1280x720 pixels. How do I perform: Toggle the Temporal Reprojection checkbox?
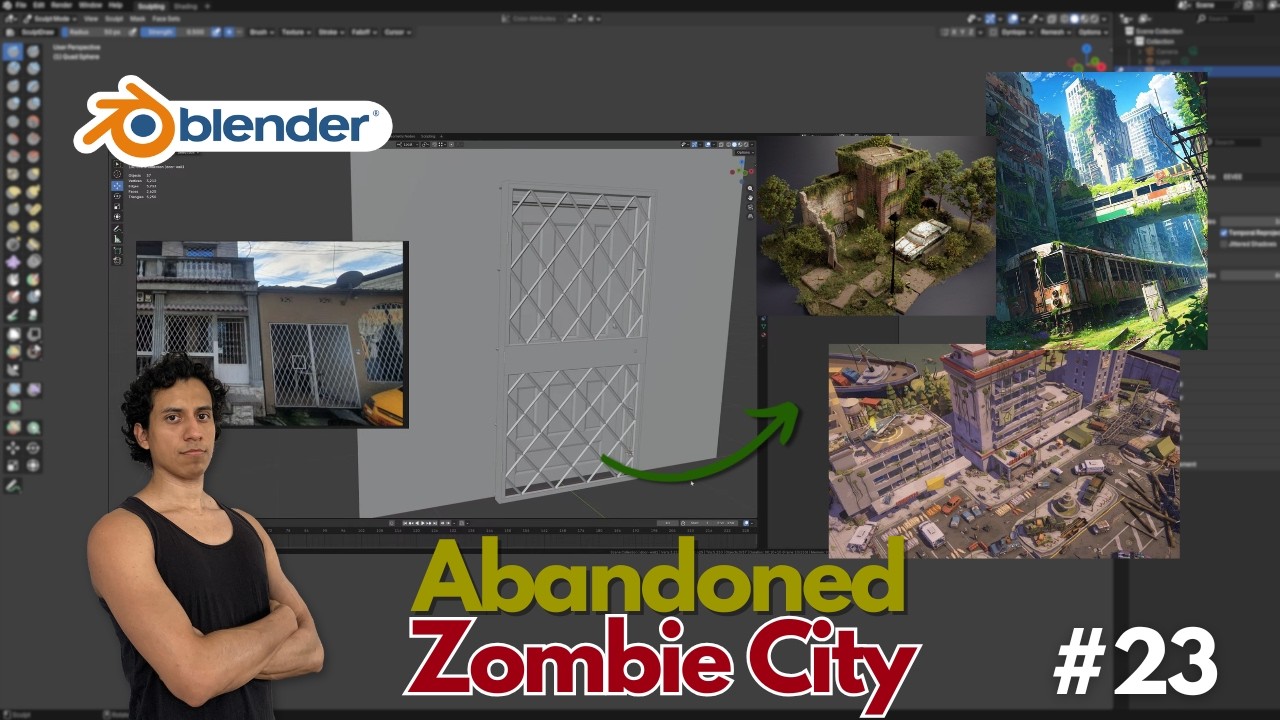click(1224, 232)
